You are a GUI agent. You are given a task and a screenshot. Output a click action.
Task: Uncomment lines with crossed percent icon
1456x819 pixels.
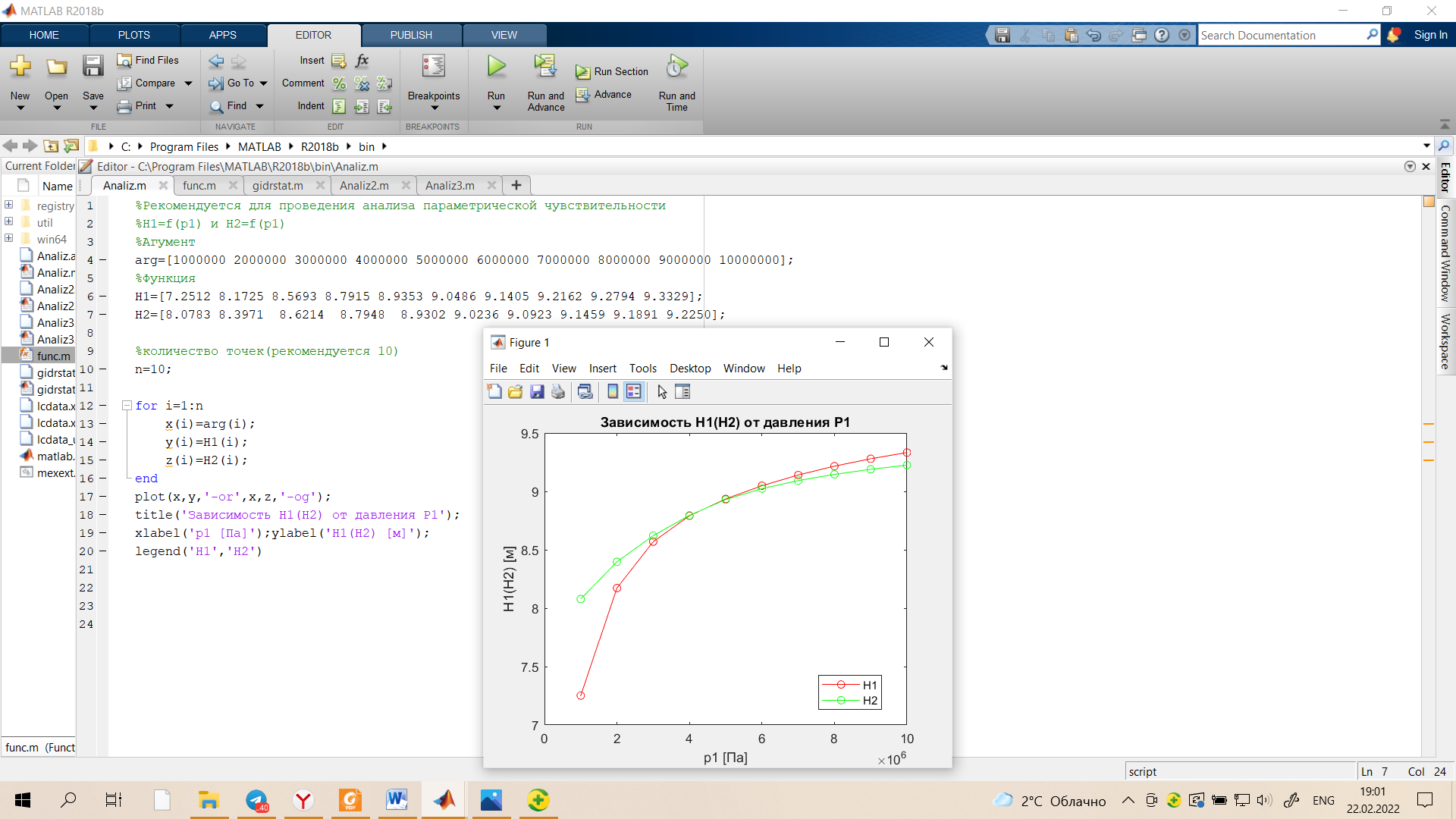click(x=362, y=83)
